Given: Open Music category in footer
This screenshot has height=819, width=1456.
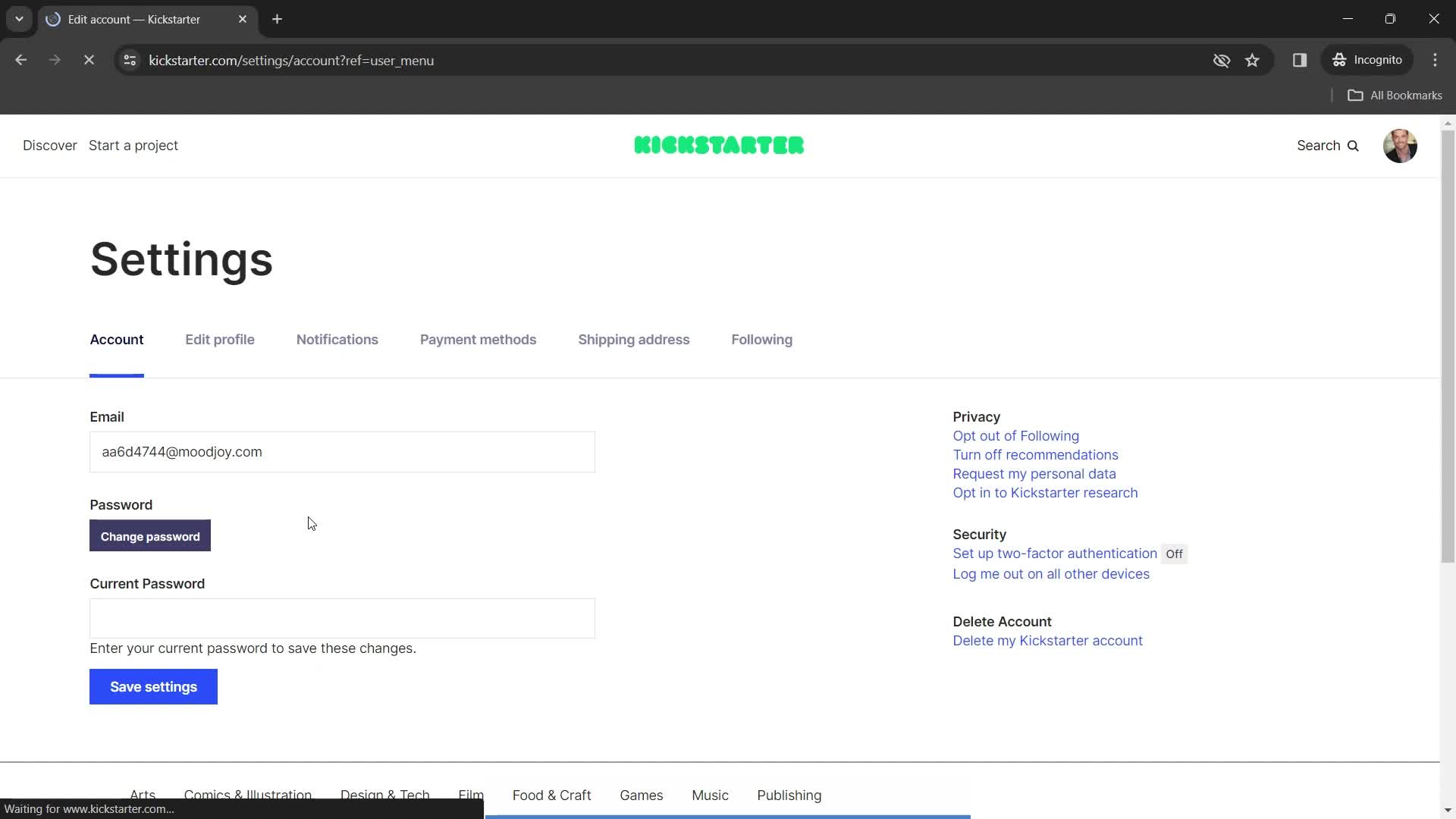Looking at the screenshot, I should pos(710,795).
